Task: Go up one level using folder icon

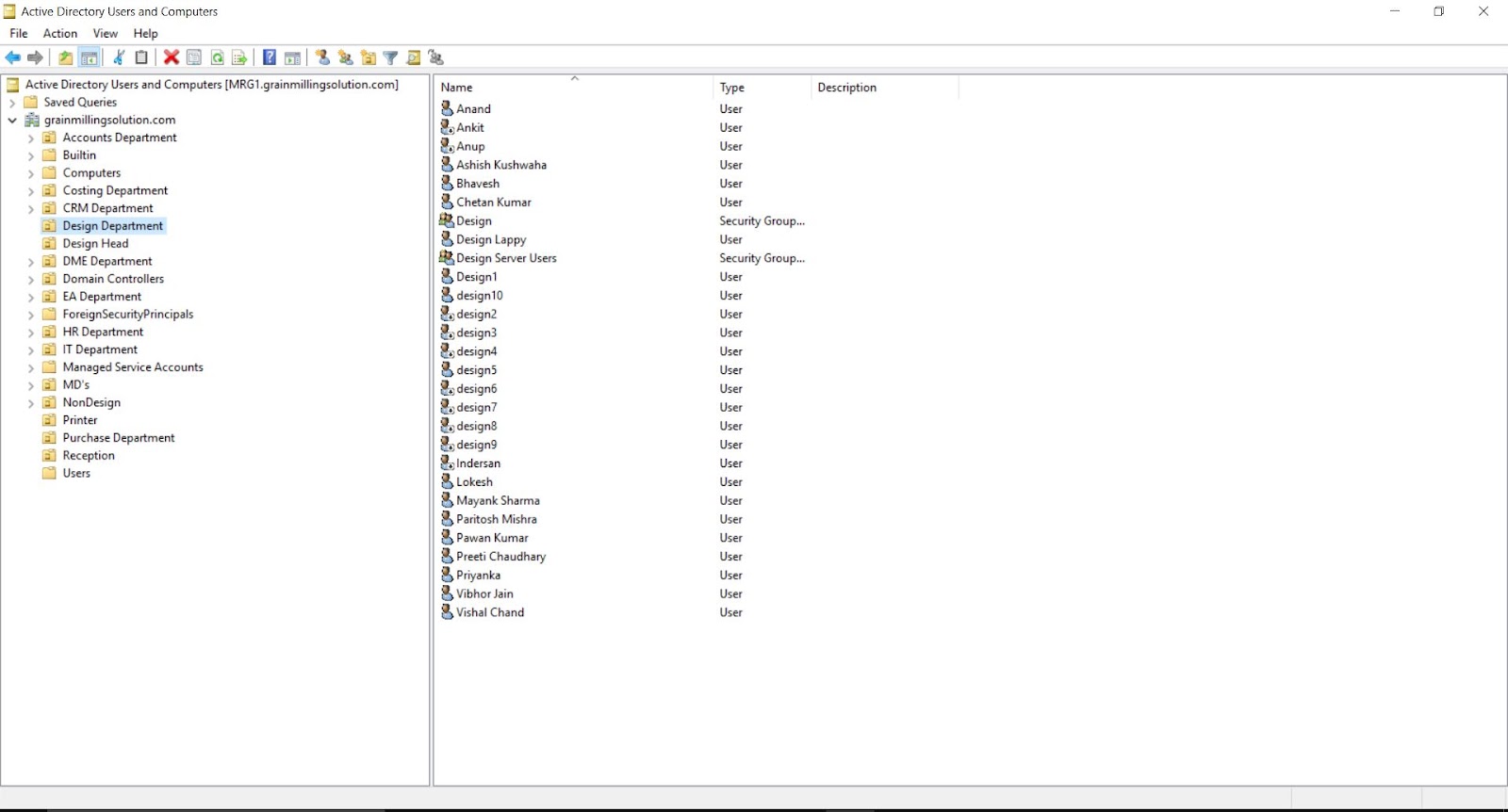Action: tap(65, 57)
